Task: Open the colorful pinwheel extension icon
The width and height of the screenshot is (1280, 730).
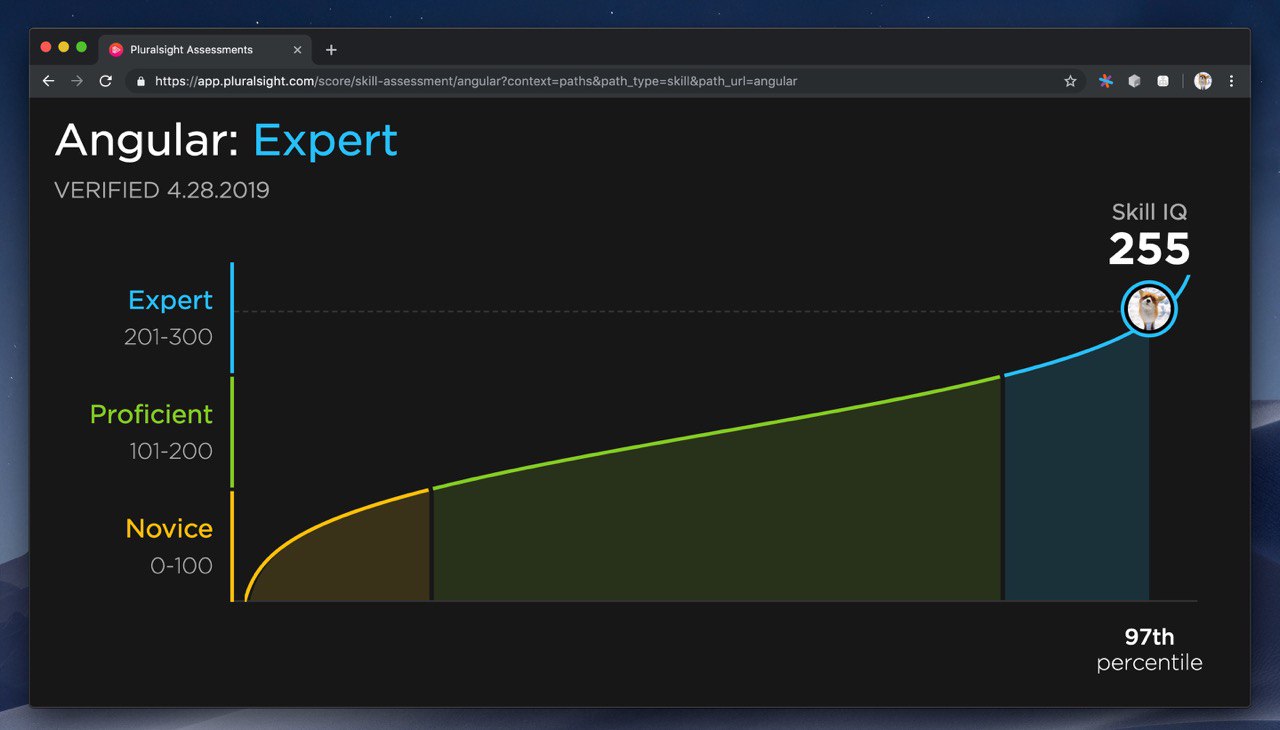Action: point(1106,81)
